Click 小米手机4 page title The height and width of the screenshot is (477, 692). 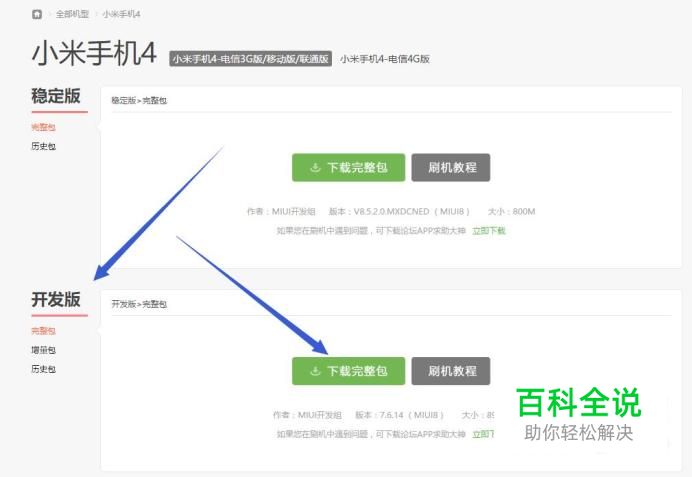[x=94, y=53]
